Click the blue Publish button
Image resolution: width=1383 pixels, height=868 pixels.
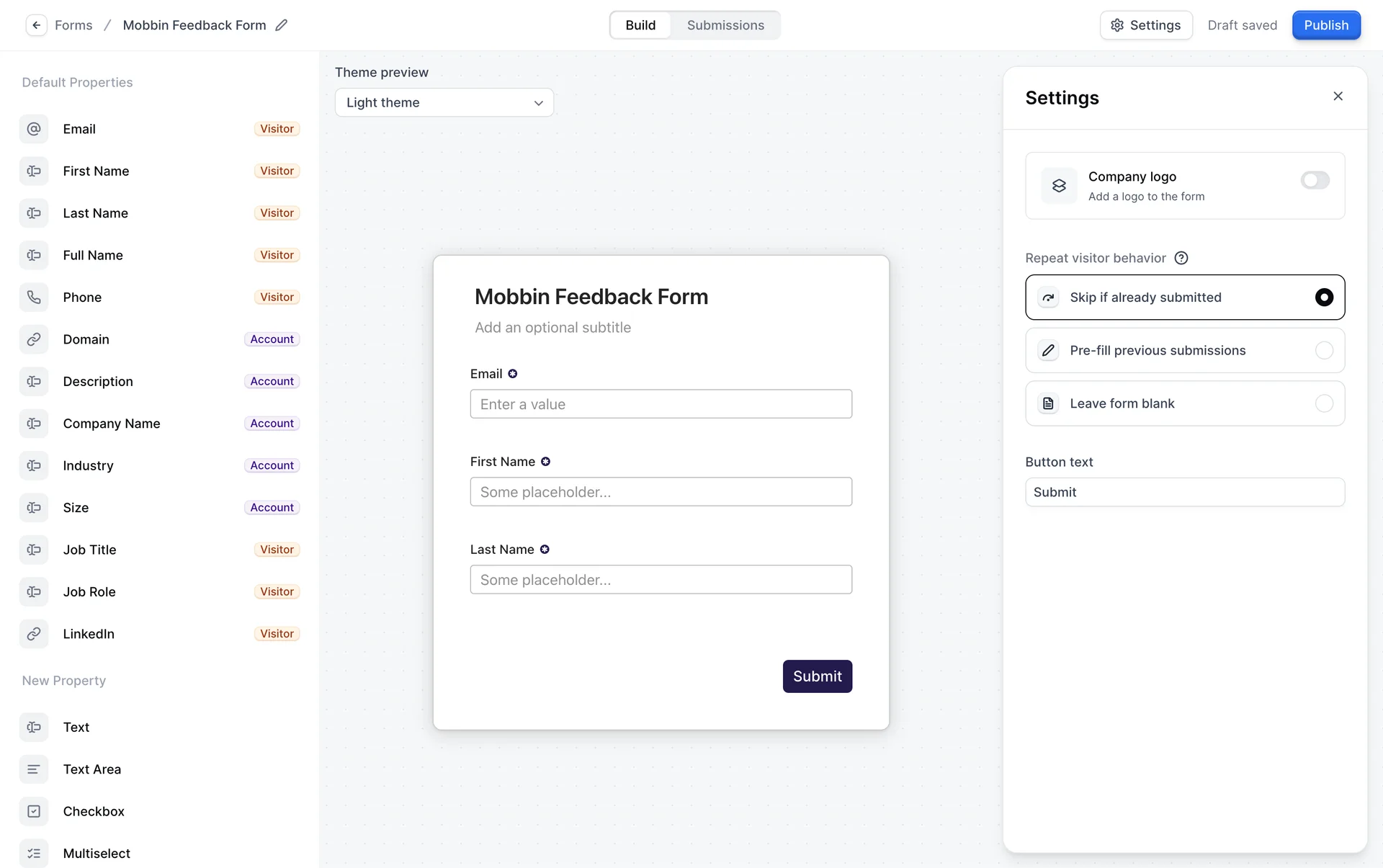1325,25
